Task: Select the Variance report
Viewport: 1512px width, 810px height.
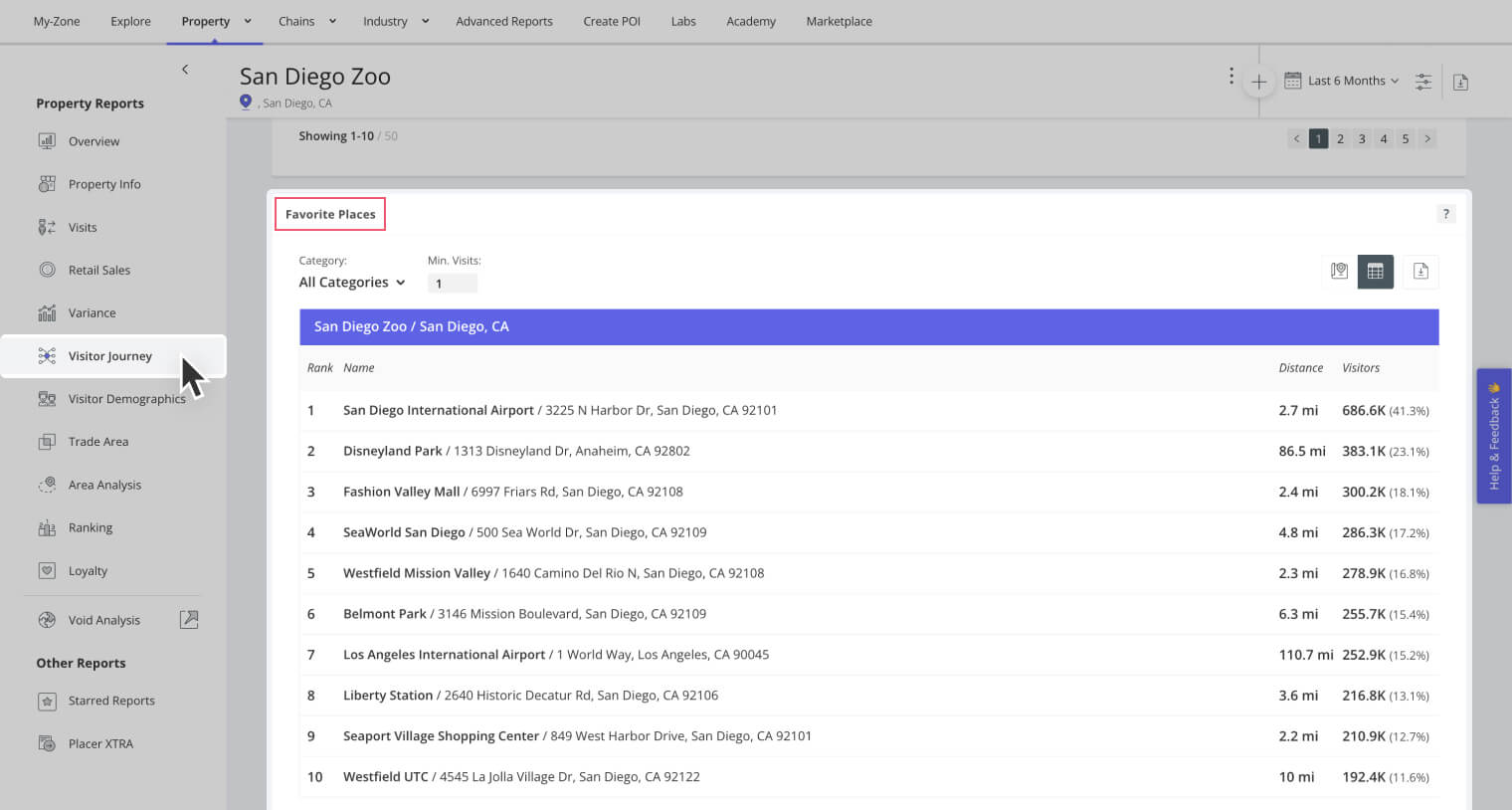Action: (92, 312)
